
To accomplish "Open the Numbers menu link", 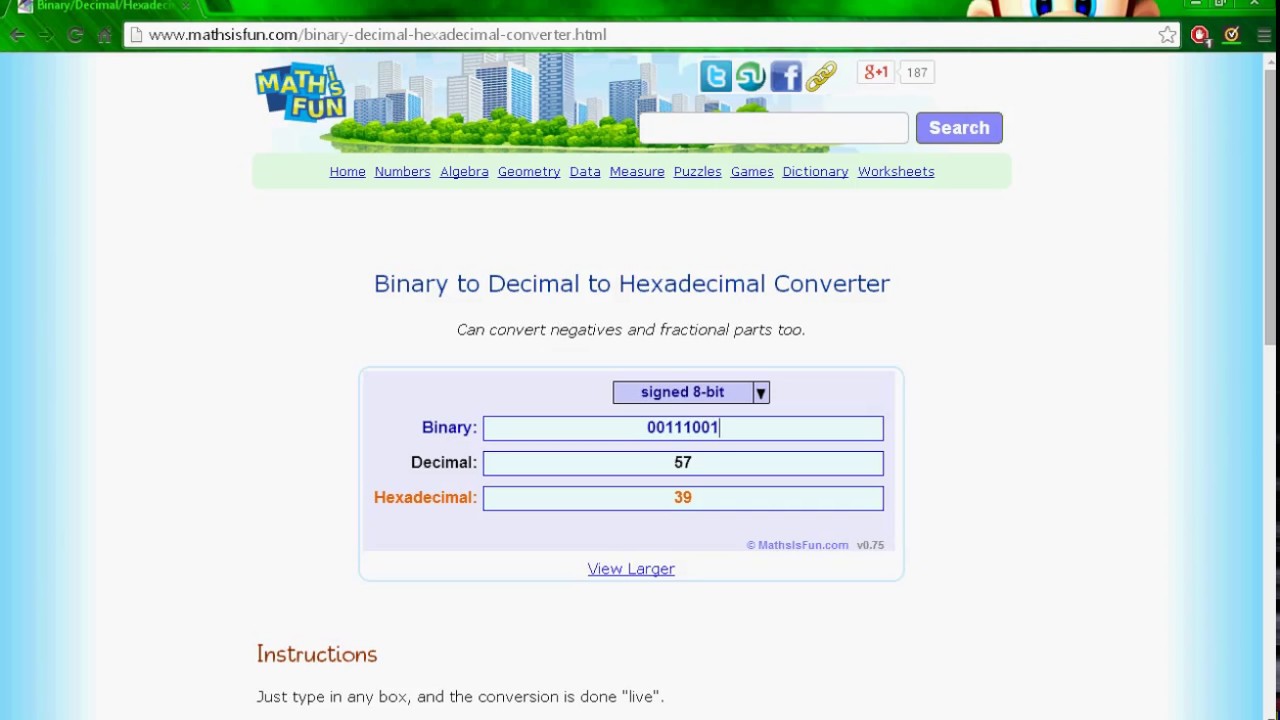I will (x=402, y=172).
